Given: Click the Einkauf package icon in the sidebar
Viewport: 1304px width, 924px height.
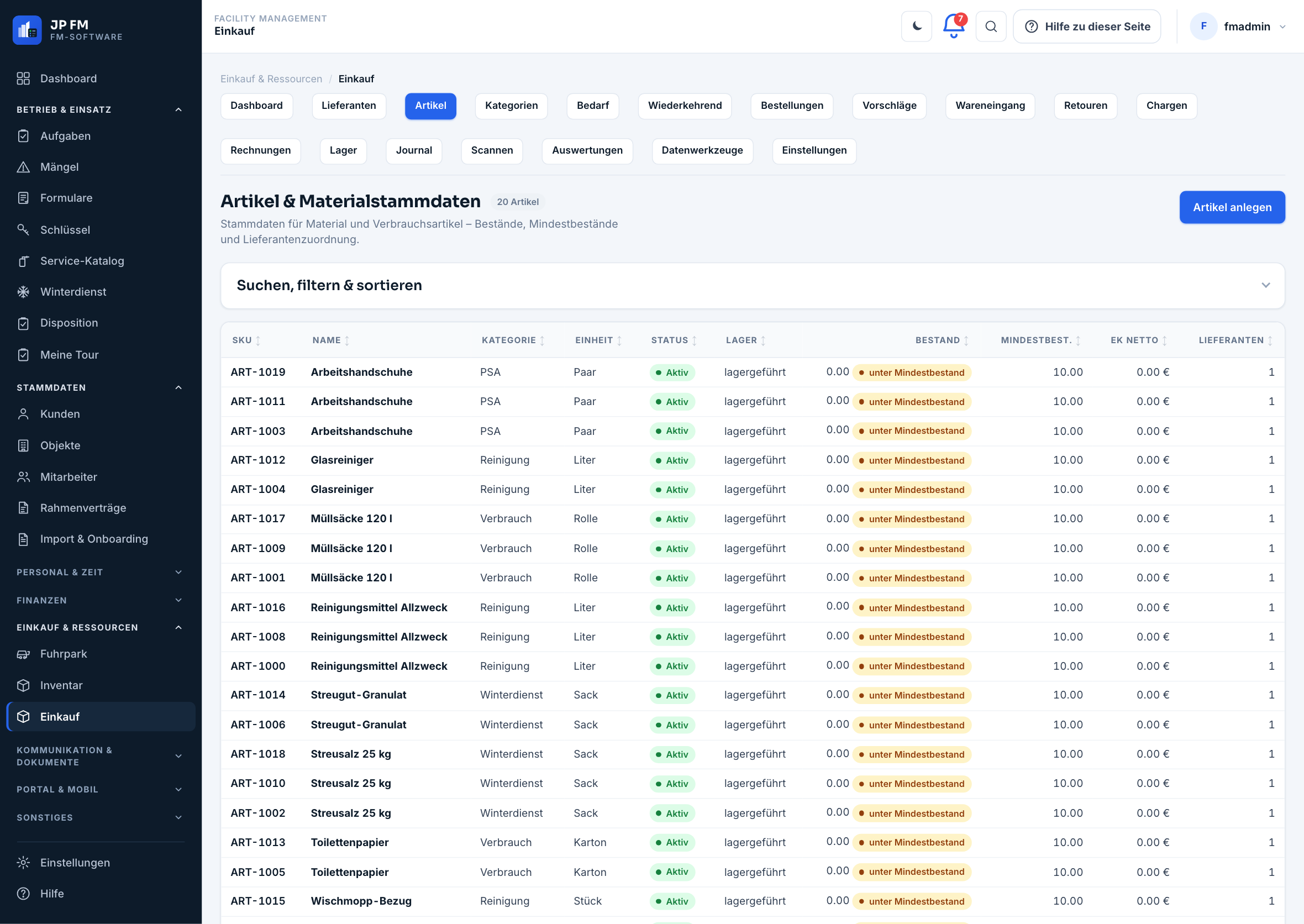Looking at the screenshot, I should click(x=23, y=717).
